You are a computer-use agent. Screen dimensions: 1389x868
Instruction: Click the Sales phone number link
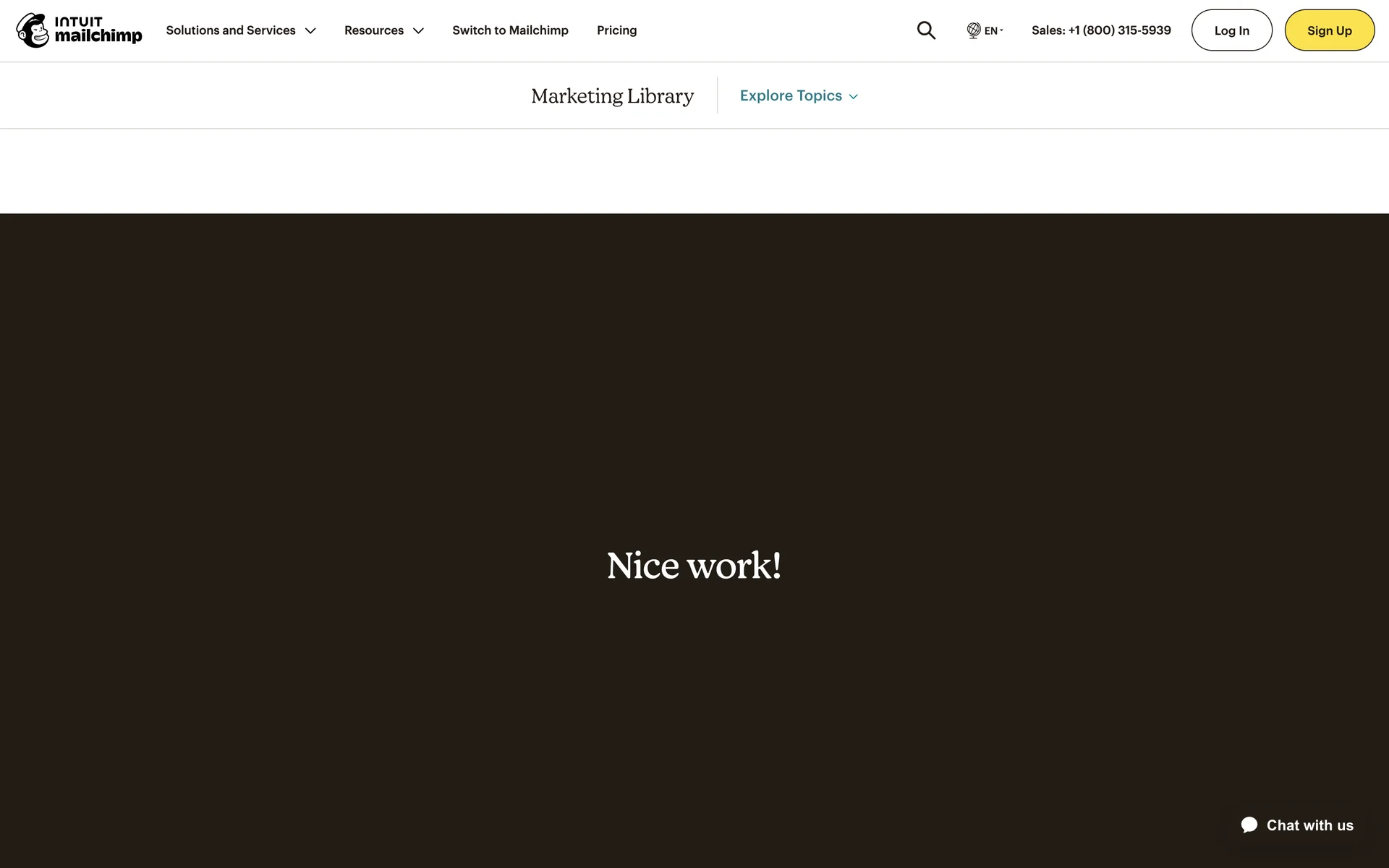(x=1100, y=30)
